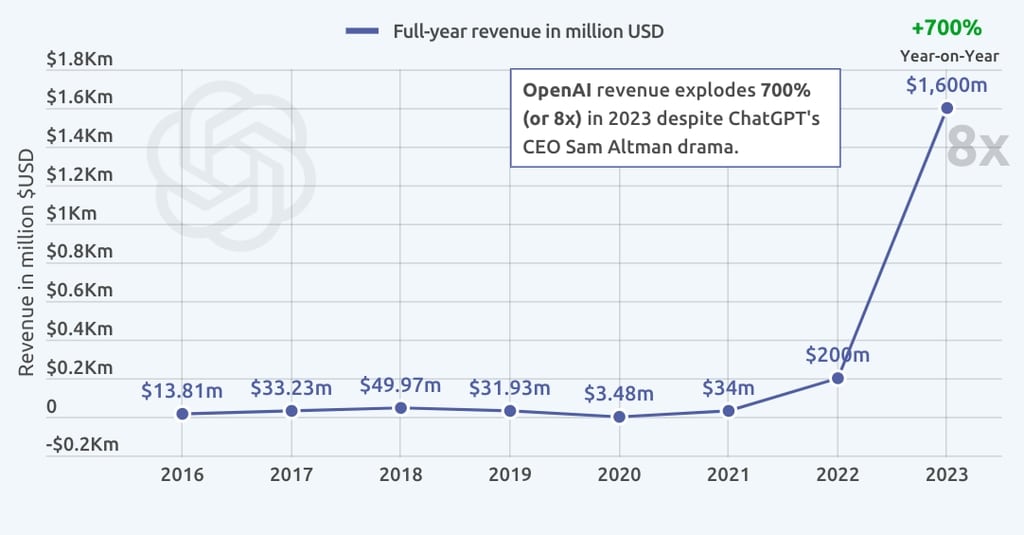Toggle the Full-year revenue legend entry
This screenshot has width=1024, height=535.
tap(526, 31)
